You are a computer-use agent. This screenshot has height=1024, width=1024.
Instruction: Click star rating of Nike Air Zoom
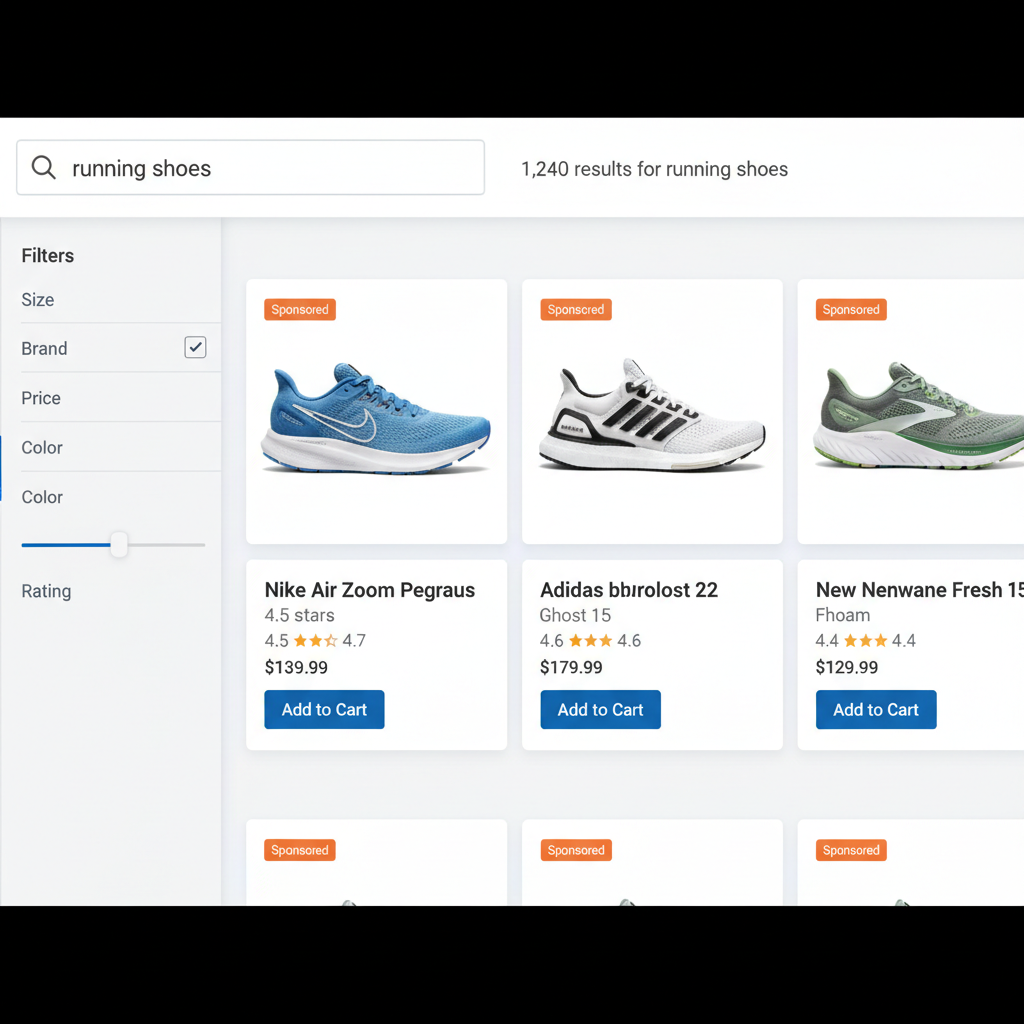coord(315,640)
